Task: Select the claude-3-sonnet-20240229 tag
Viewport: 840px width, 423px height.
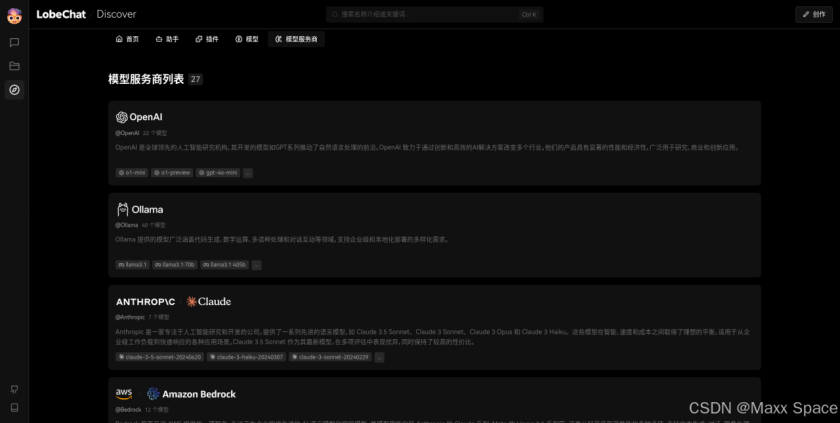Action: 330,357
